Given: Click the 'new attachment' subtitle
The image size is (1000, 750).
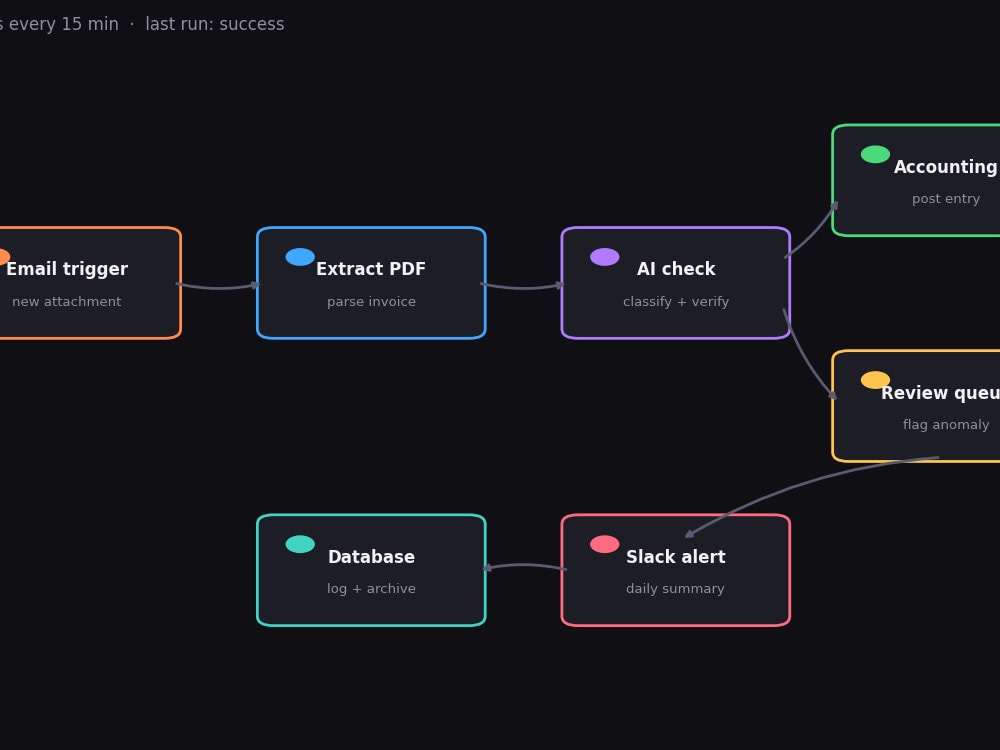Looking at the screenshot, I should pyautogui.click(x=66, y=302).
